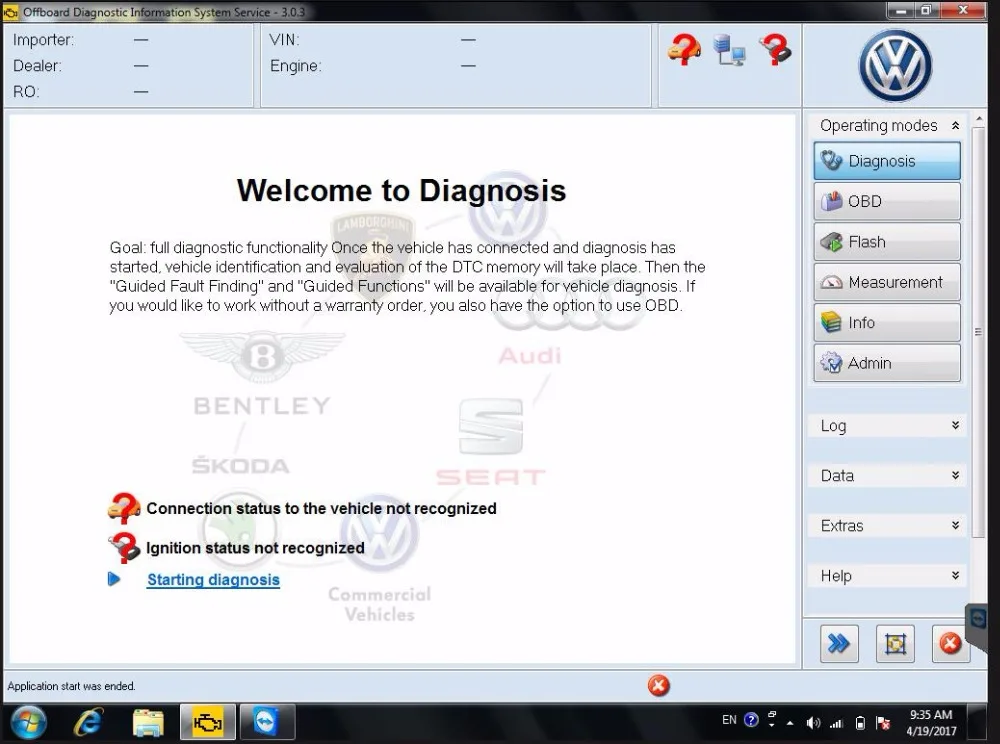
Task: Click the fullscreen view icon button
Action: pyautogui.click(x=895, y=644)
